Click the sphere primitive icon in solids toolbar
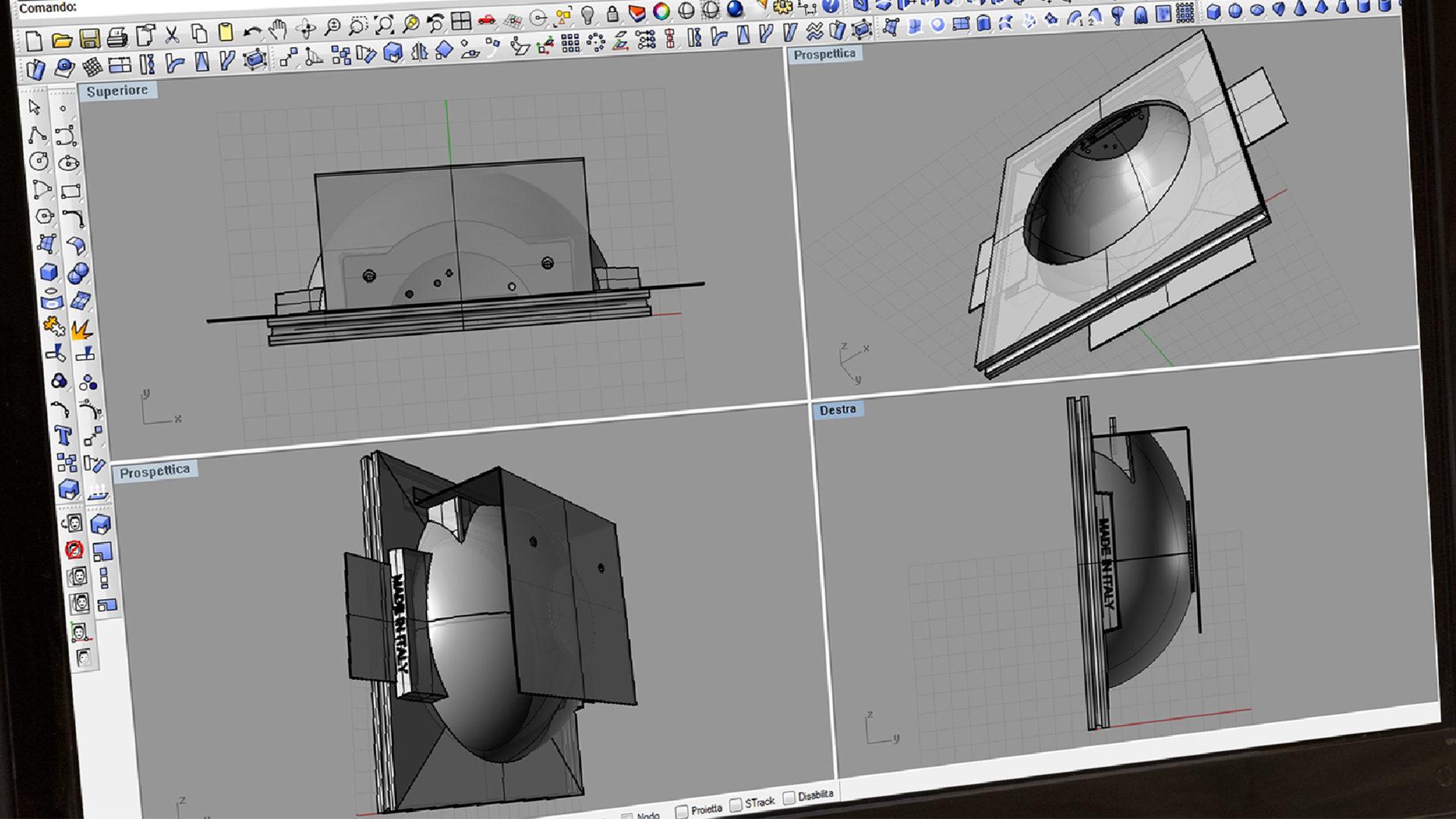The width and height of the screenshot is (1456, 819). (x=1235, y=11)
